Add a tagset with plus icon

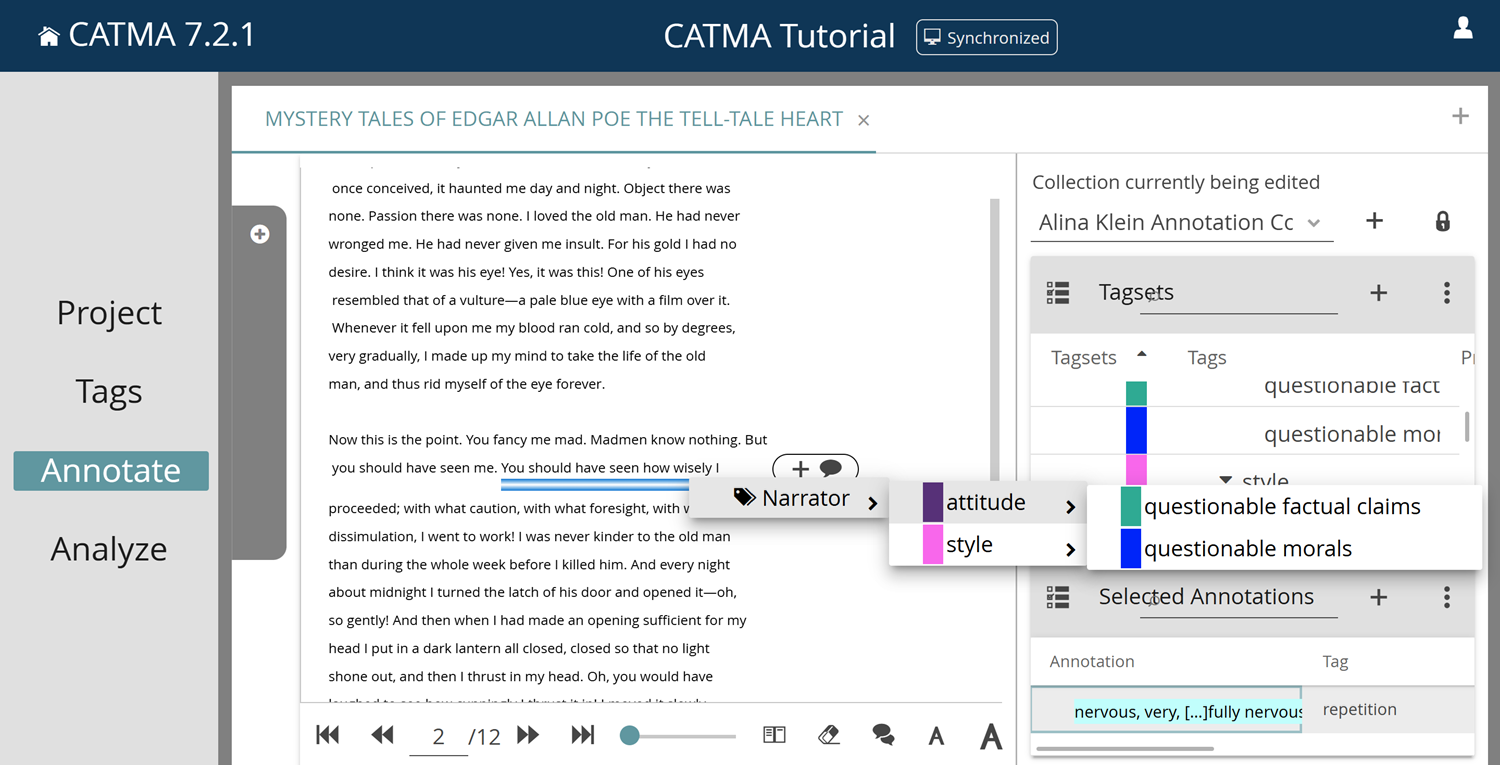click(x=1378, y=292)
